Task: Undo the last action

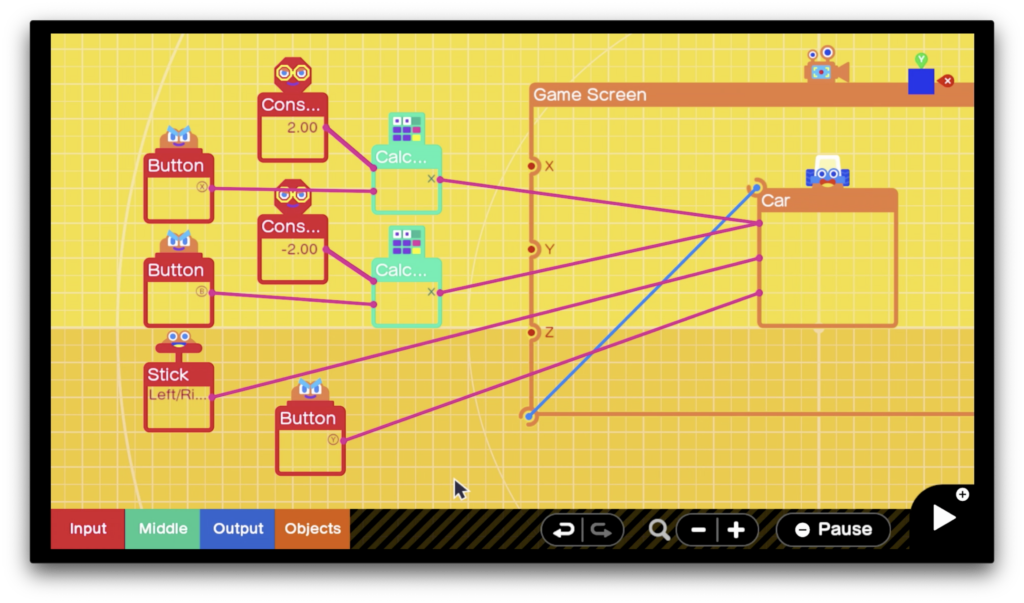Action: (x=564, y=530)
